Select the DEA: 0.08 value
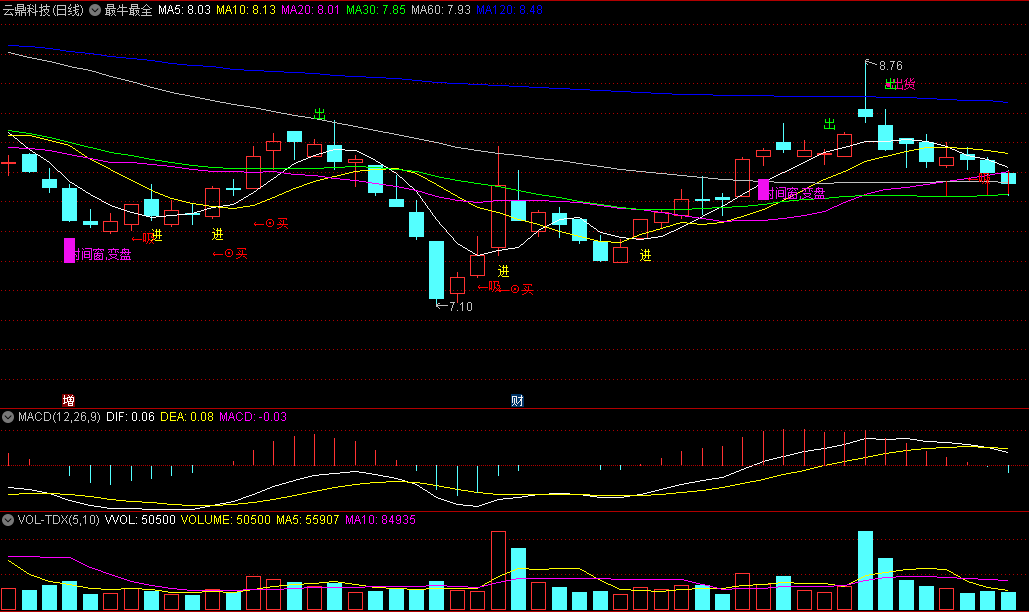This screenshot has height=612, width=1029. point(186,417)
